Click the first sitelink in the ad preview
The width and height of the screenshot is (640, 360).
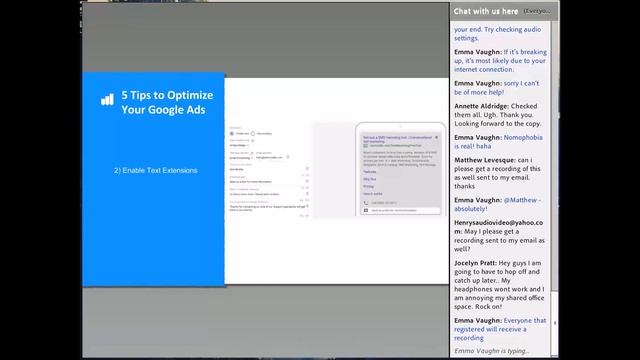point(370,171)
